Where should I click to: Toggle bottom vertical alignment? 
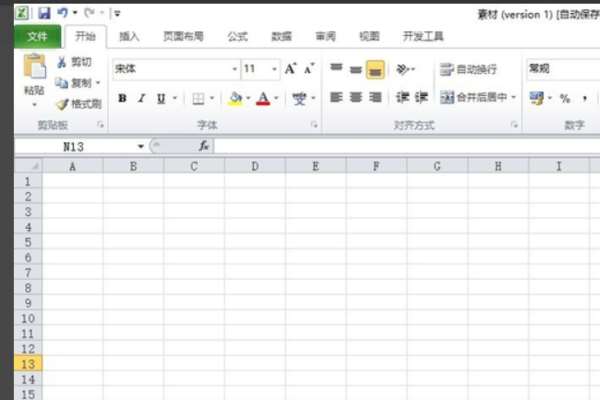(375, 69)
